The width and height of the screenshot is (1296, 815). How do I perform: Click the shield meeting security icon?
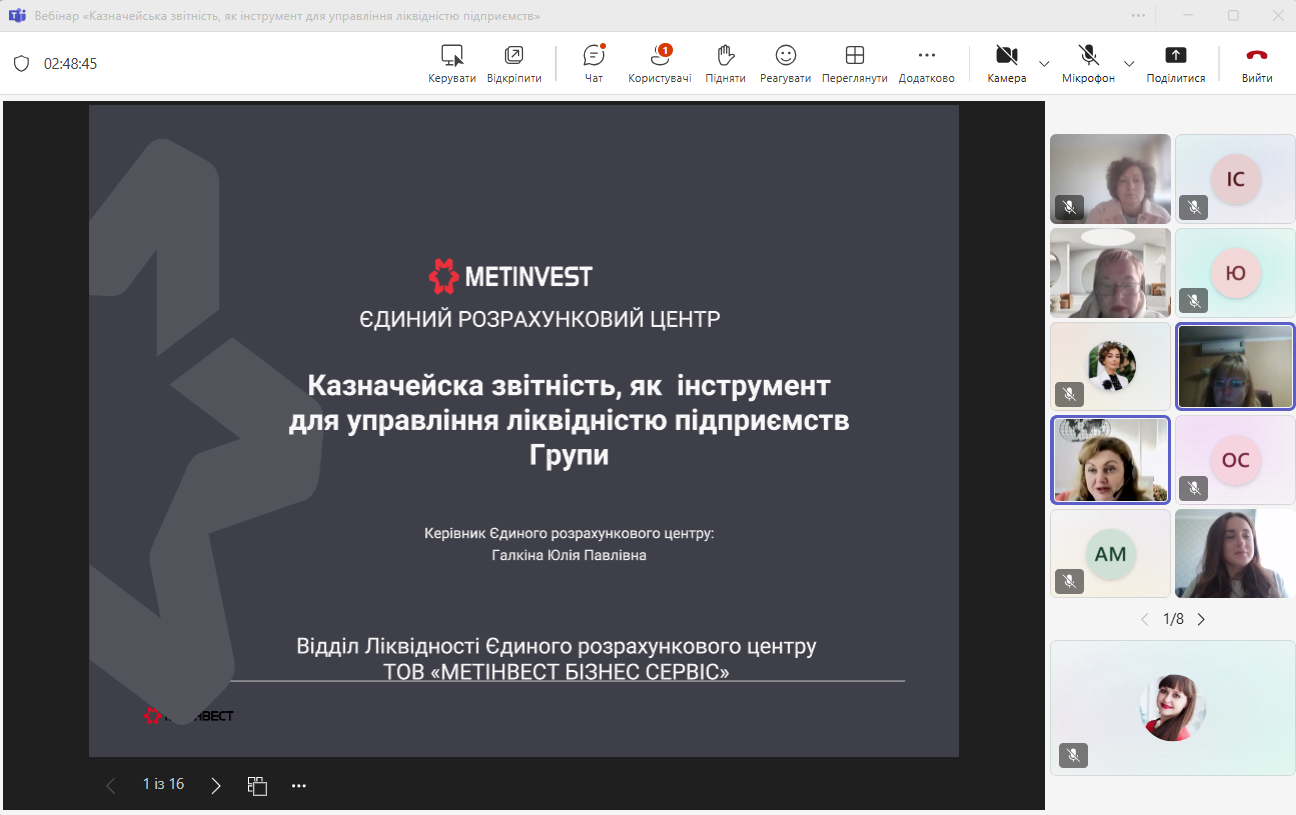click(21, 64)
